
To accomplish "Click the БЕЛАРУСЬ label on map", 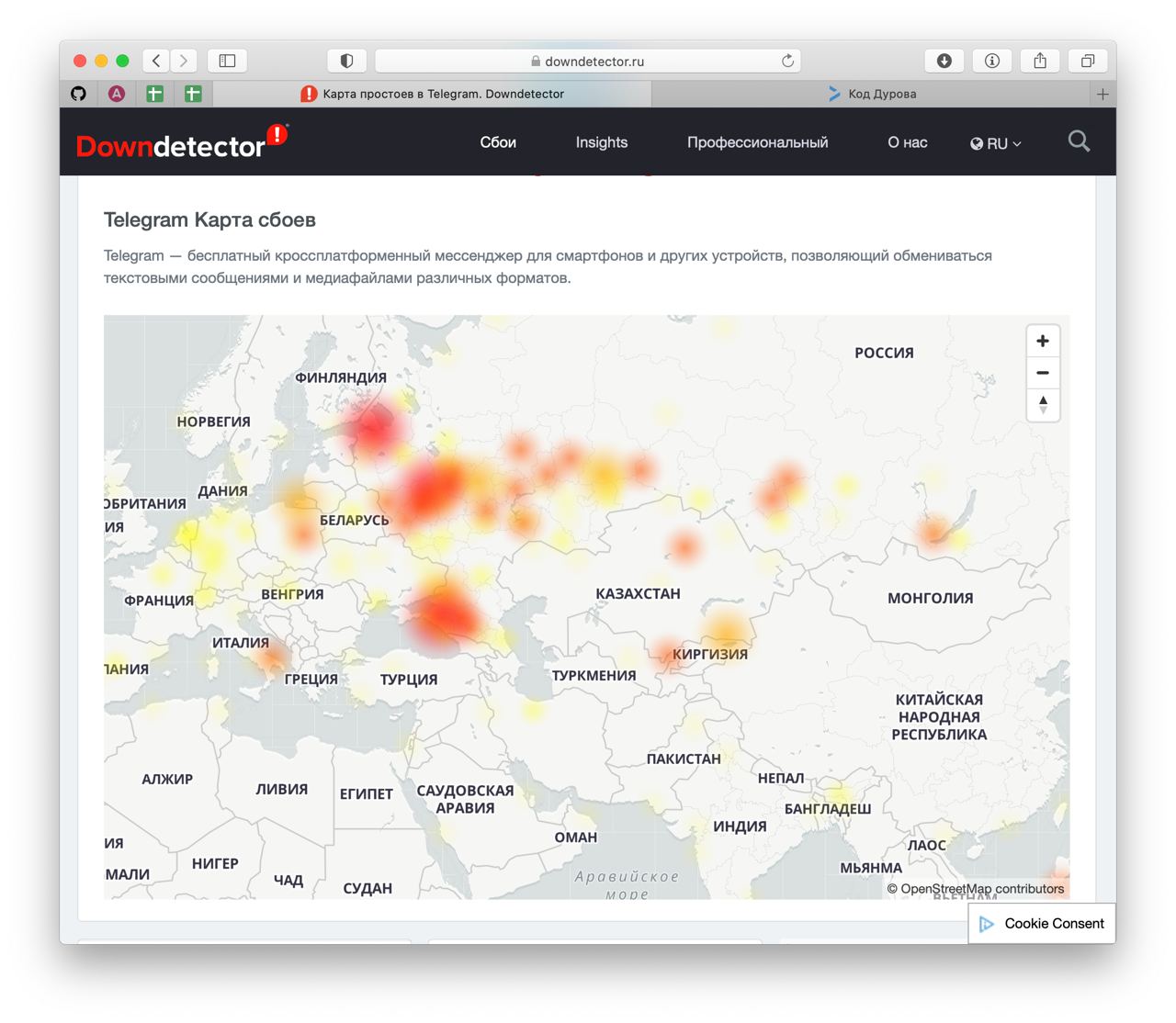I will pos(355,520).
